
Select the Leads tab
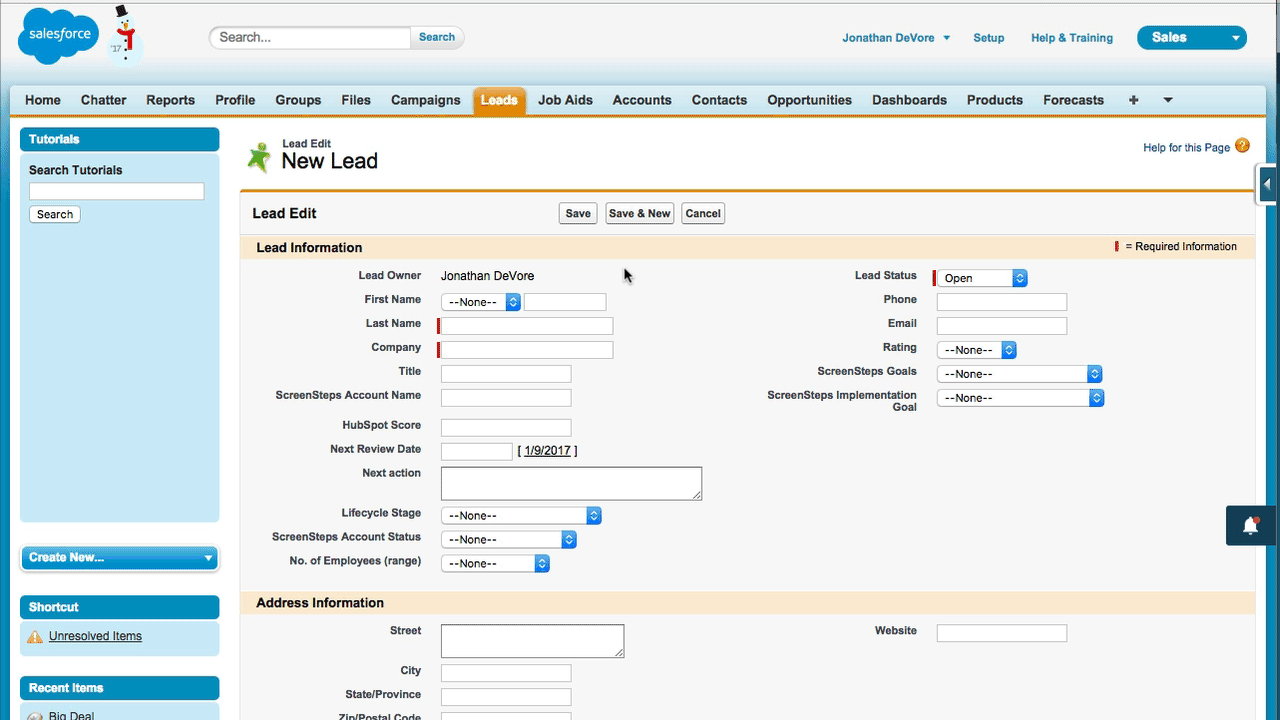pos(499,100)
